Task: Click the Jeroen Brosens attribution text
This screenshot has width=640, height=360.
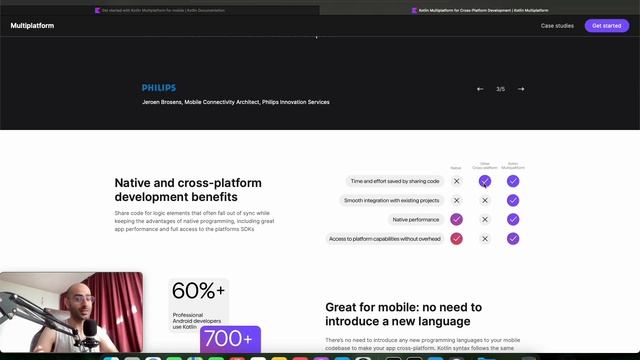Action: pos(236,102)
